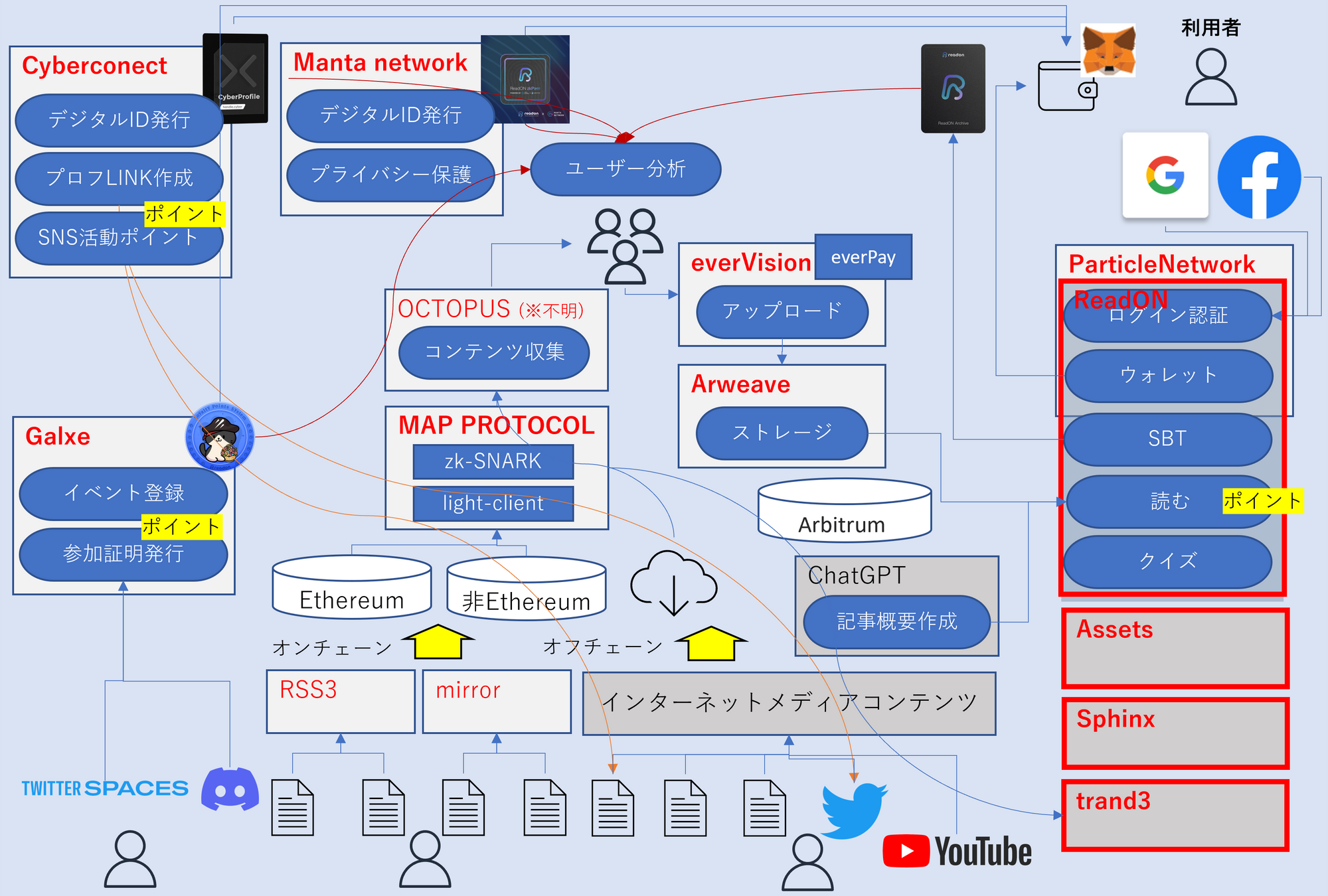Image resolution: width=1328 pixels, height=896 pixels.
Task: Click the Arbitrum database cylinder
Action: tap(844, 510)
